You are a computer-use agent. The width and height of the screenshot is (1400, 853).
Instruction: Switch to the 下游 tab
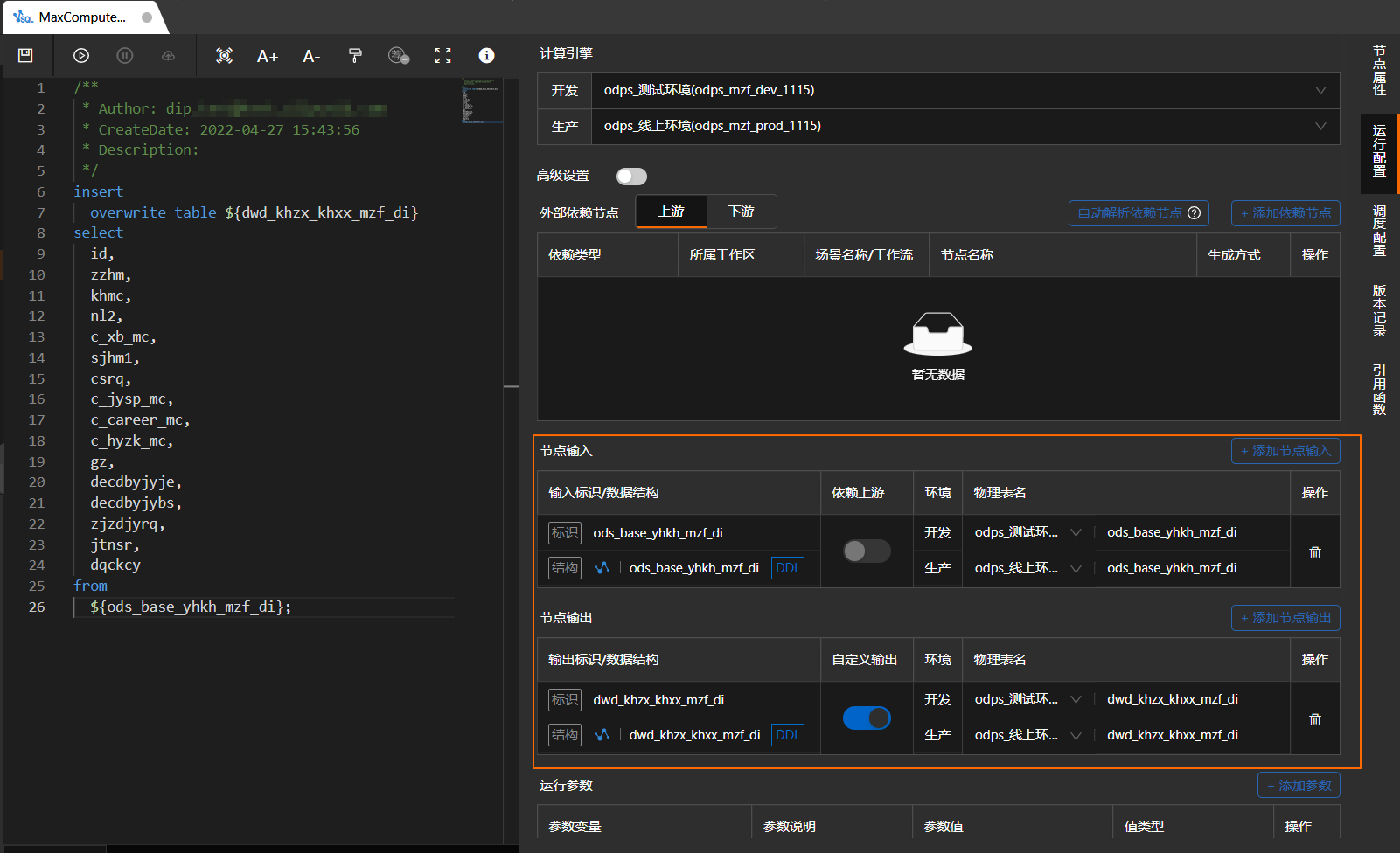(741, 212)
